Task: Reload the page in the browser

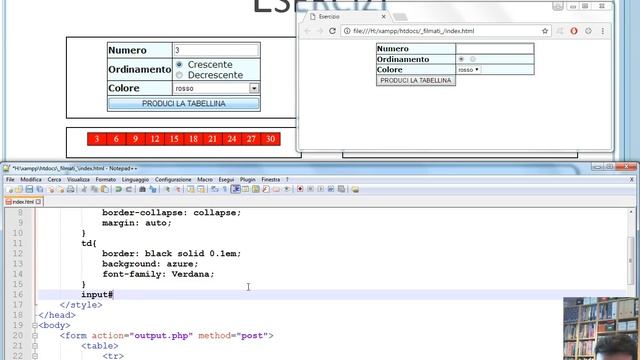Action: tap(332, 31)
